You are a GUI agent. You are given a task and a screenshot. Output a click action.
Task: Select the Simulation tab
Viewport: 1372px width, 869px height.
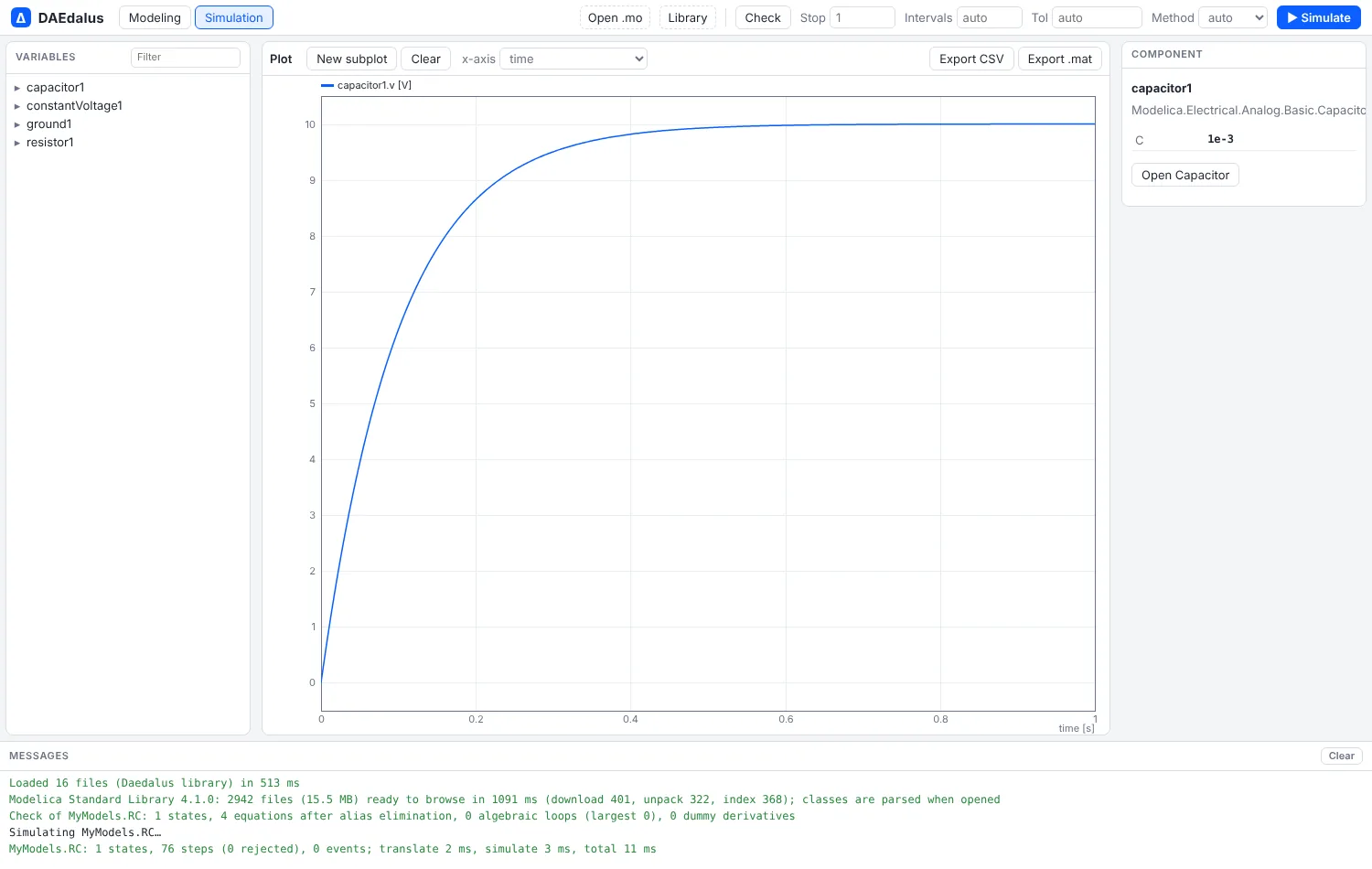[234, 17]
